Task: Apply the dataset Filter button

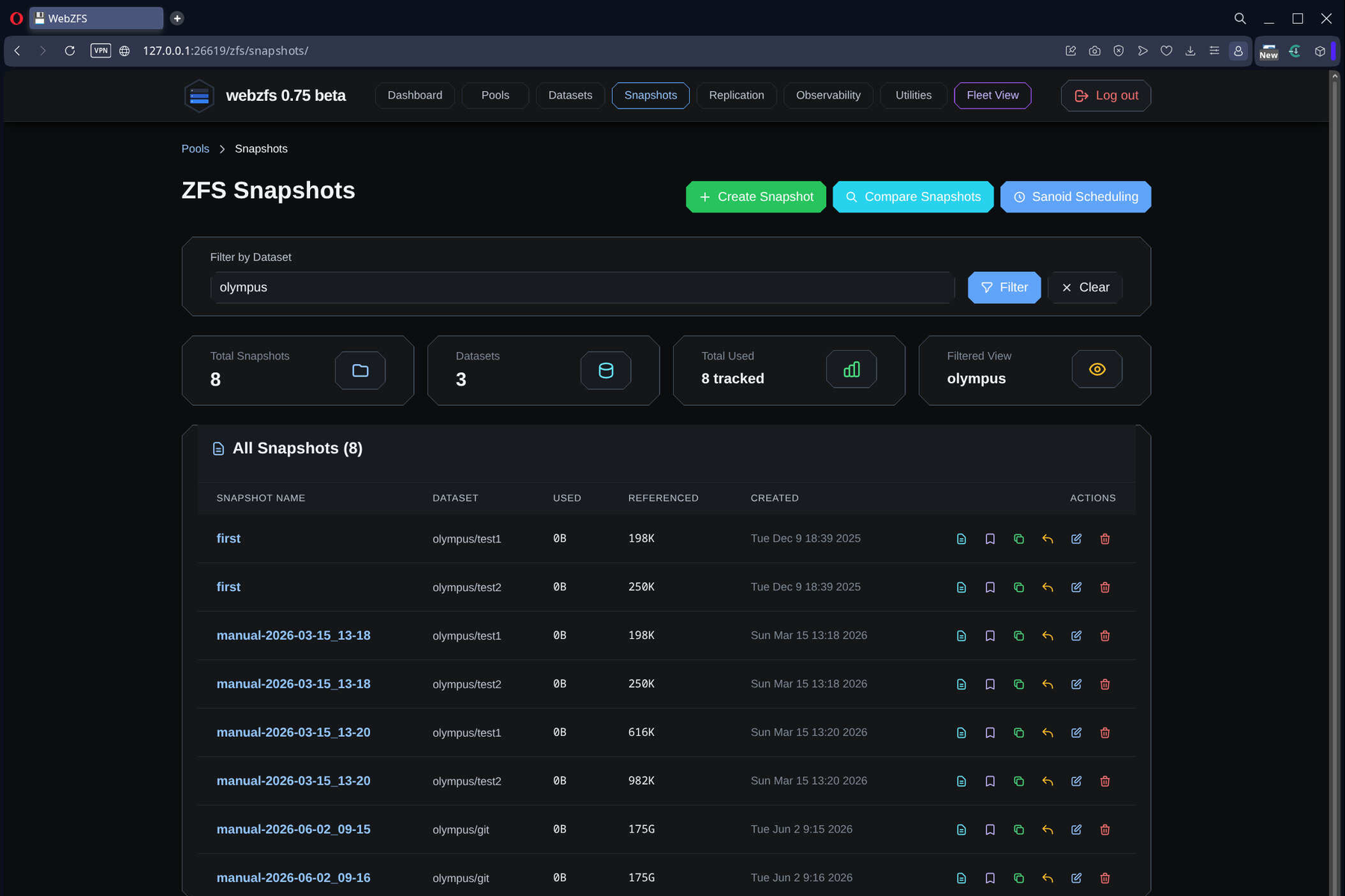Action: point(1004,288)
